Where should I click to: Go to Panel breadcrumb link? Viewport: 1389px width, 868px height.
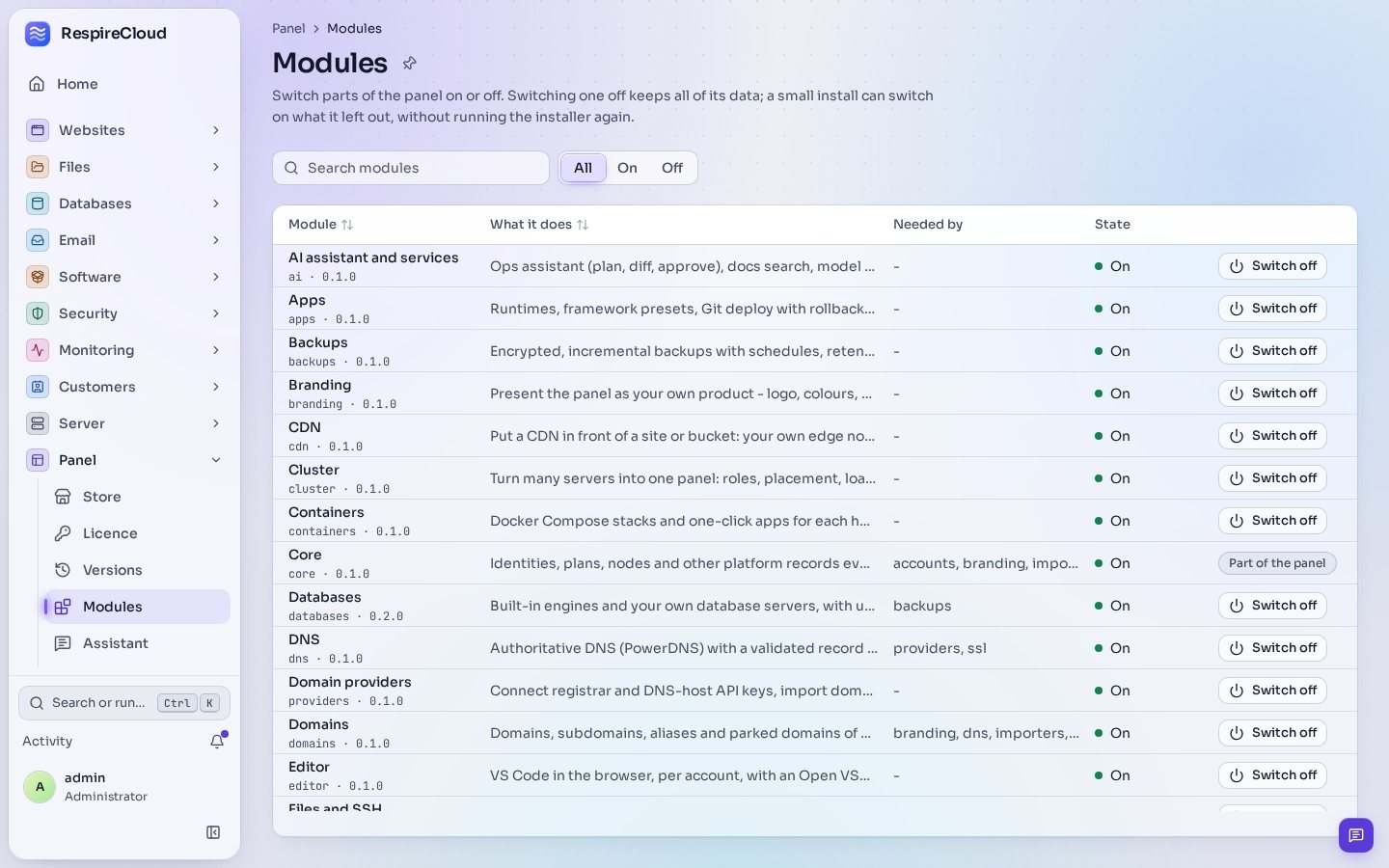click(288, 29)
